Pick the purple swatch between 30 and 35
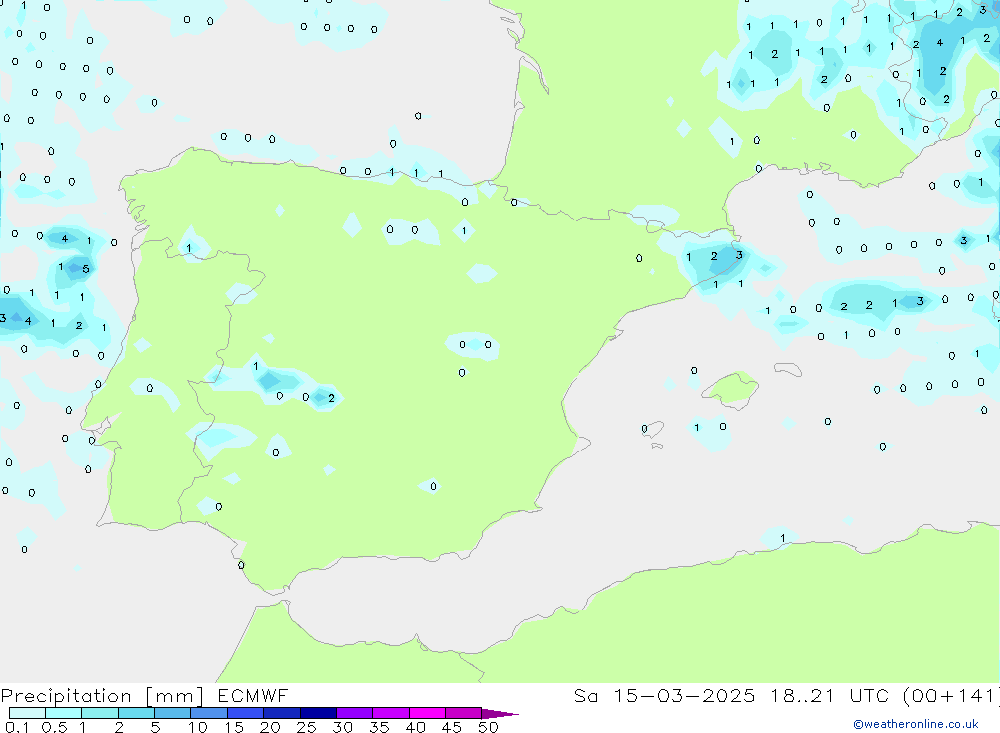 tap(354, 713)
